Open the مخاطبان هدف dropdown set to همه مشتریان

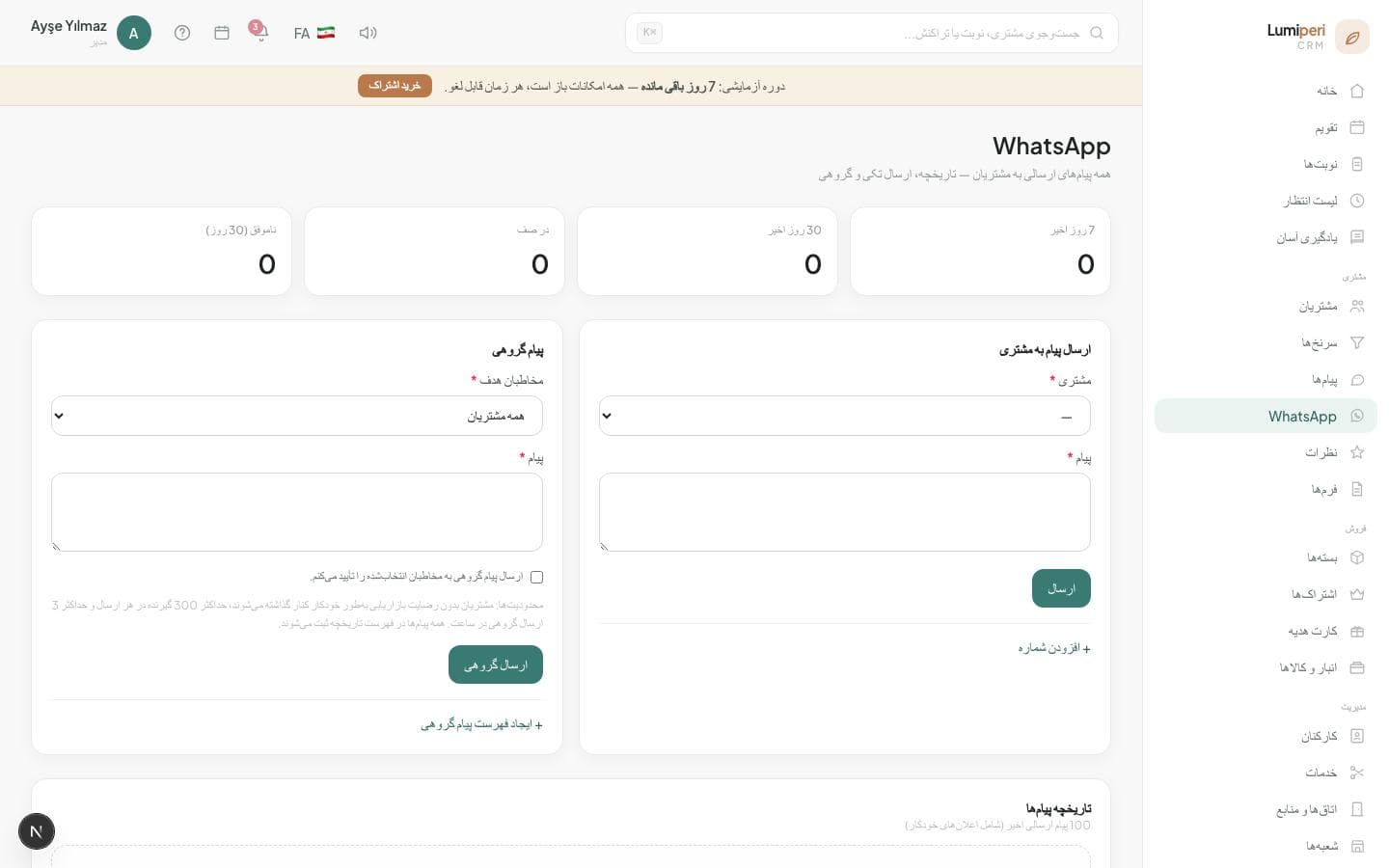point(297,416)
